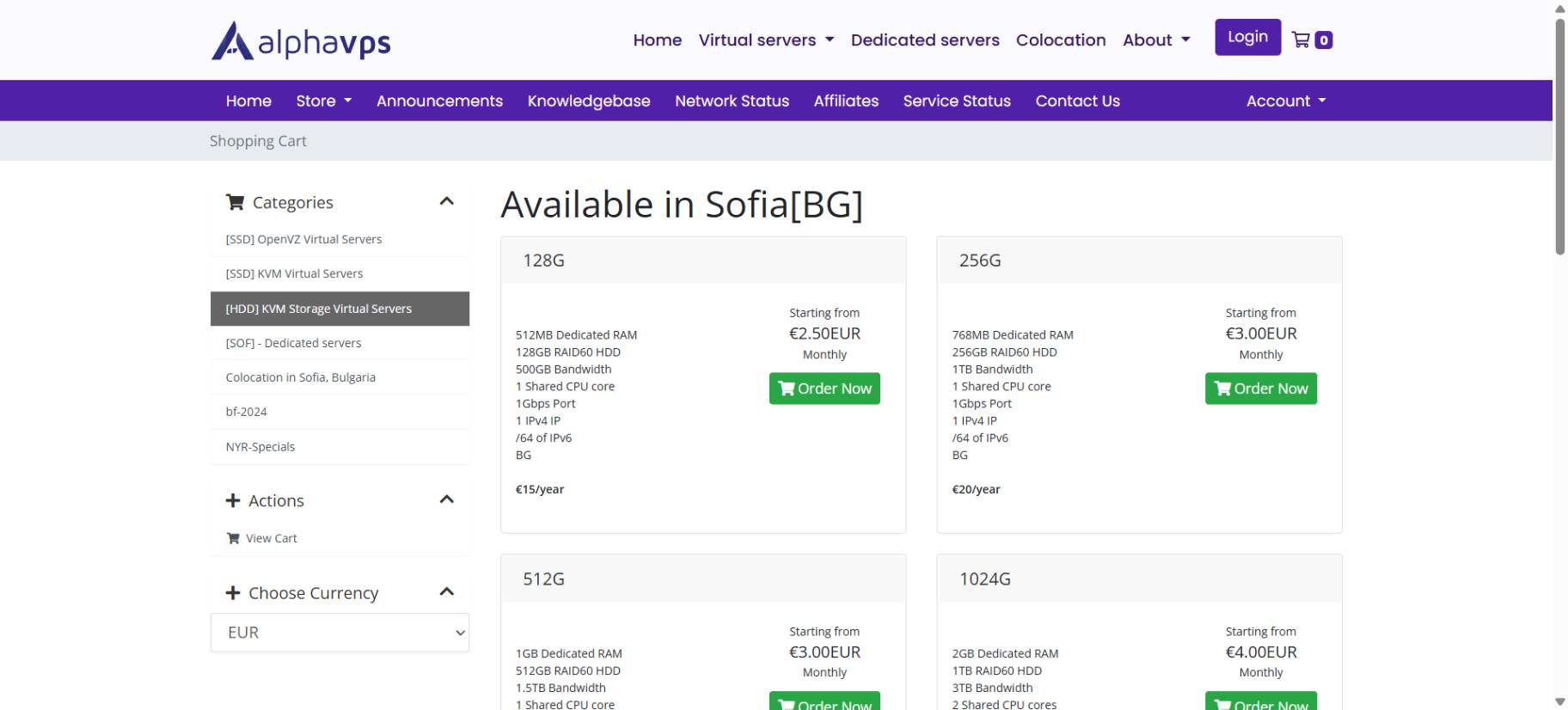Click the 128G plan title
Viewport: 1568px width, 710px height.
click(543, 260)
